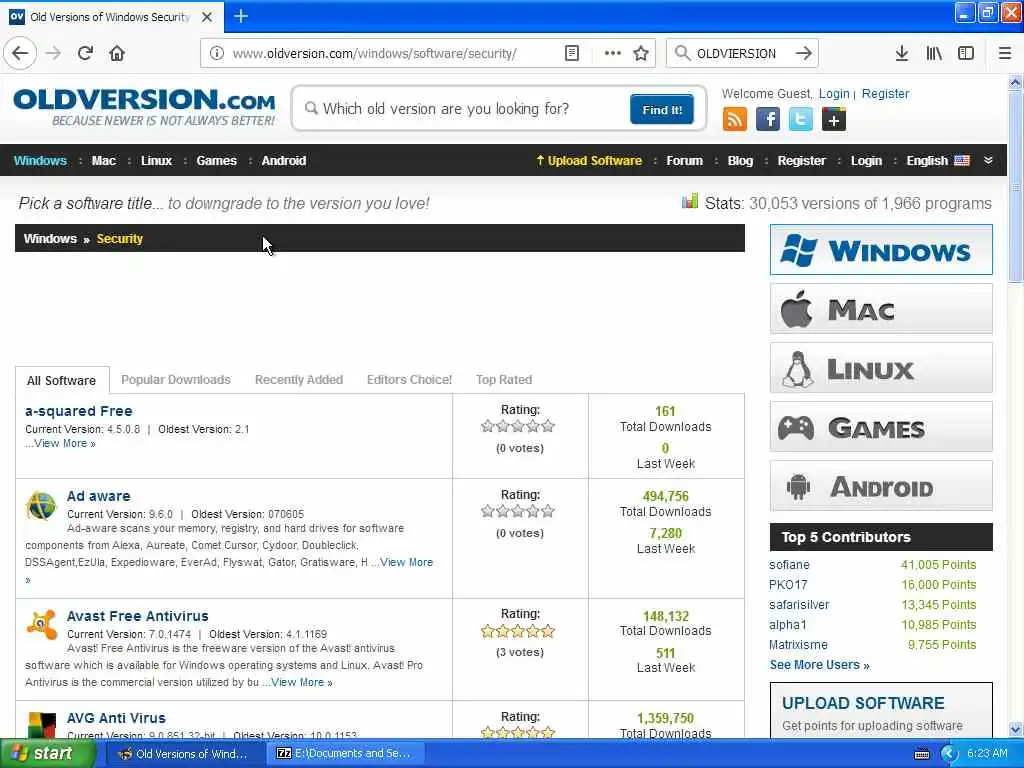This screenshot has height=768, width=1024.
Task: Switch to the Recently Added tab
Action: click(x=298, y=380)
